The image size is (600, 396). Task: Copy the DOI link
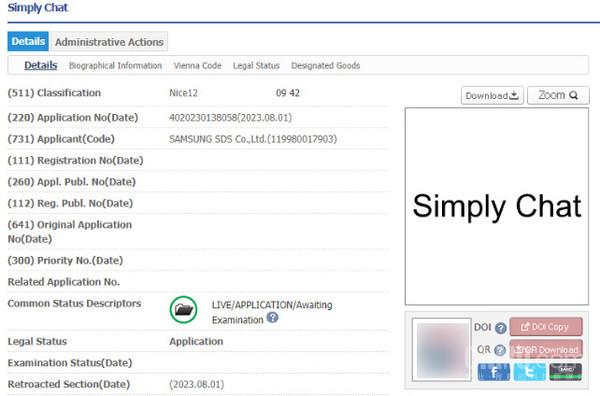point(546,327)
